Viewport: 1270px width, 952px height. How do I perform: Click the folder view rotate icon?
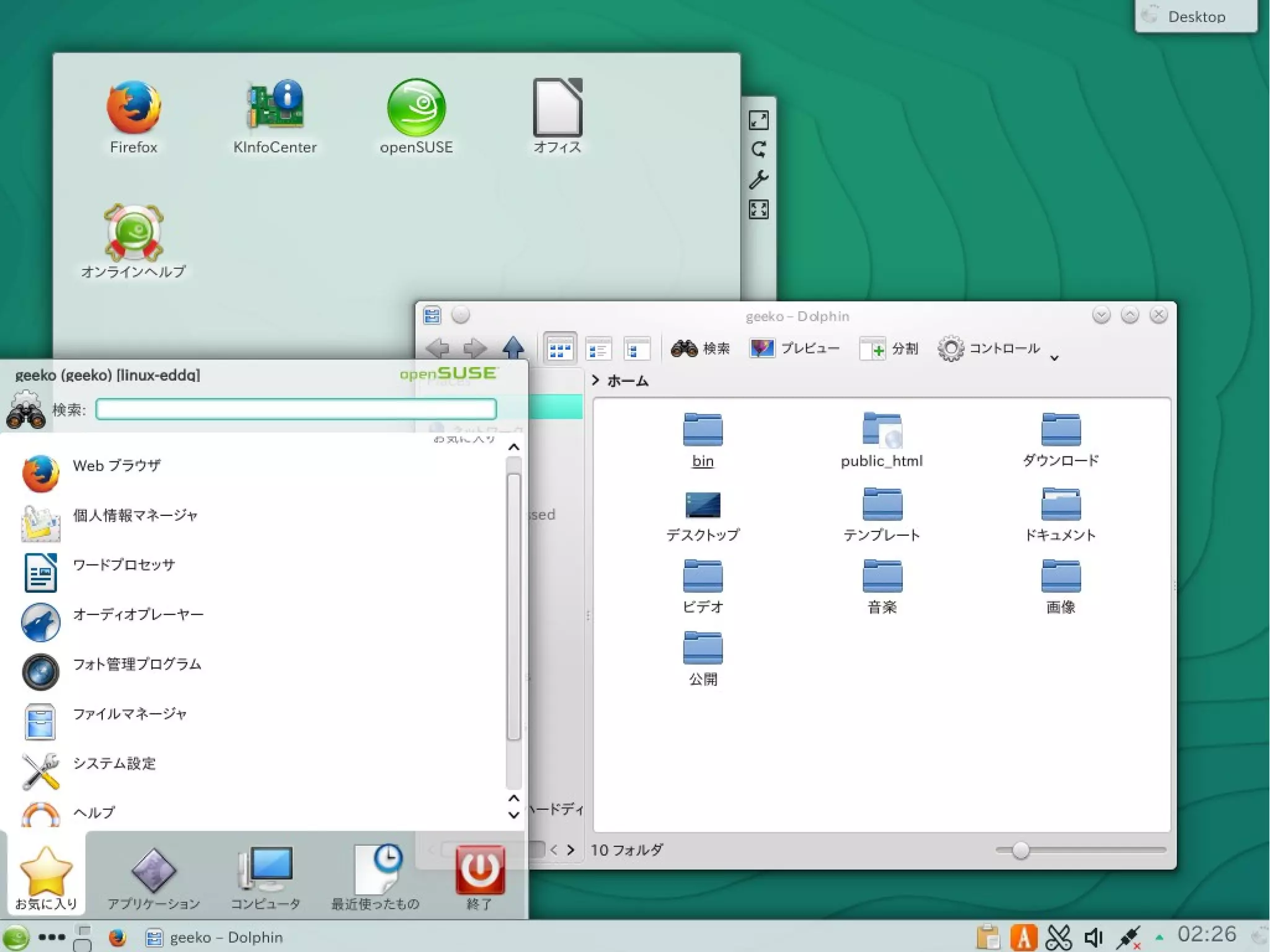point(758,149)
